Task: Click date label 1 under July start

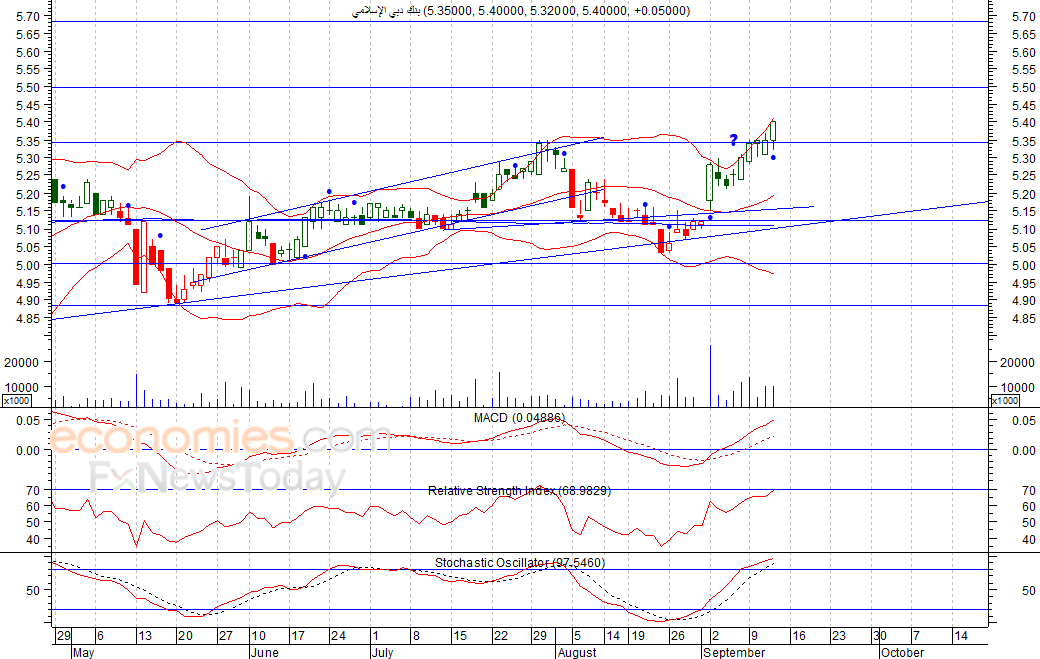Action: pos(375,636)
